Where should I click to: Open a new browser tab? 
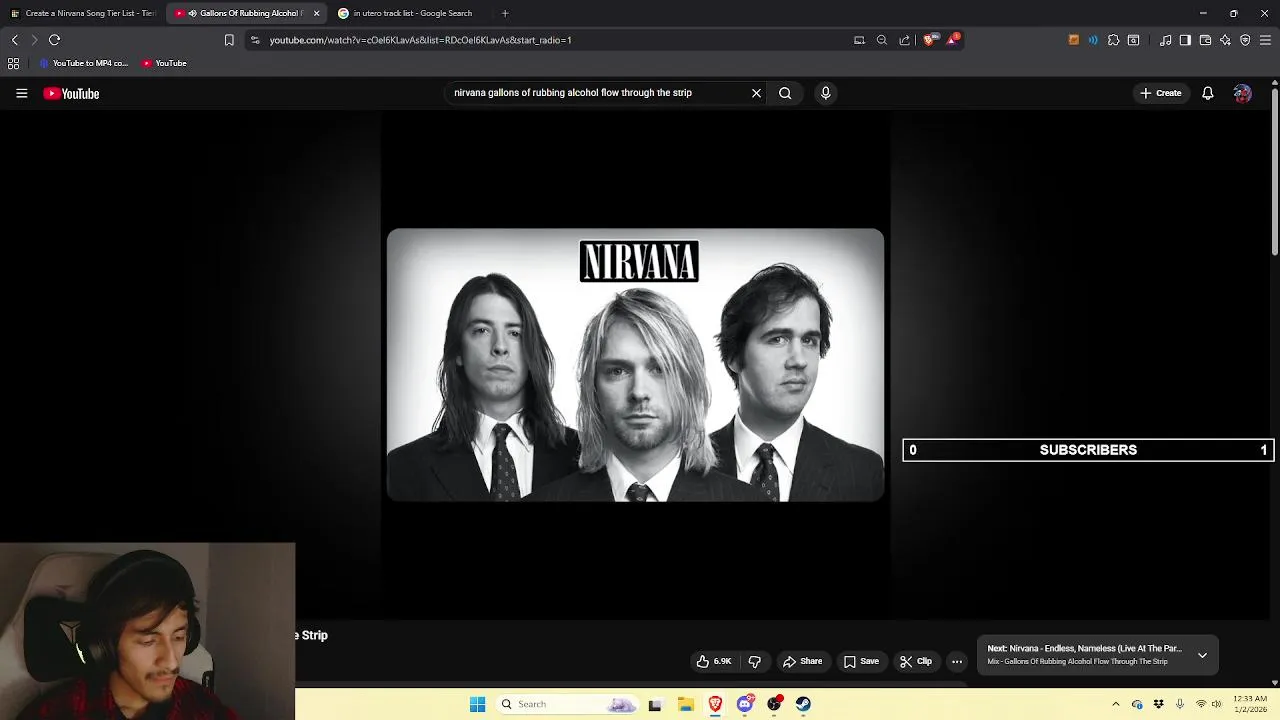coord(505,13)
